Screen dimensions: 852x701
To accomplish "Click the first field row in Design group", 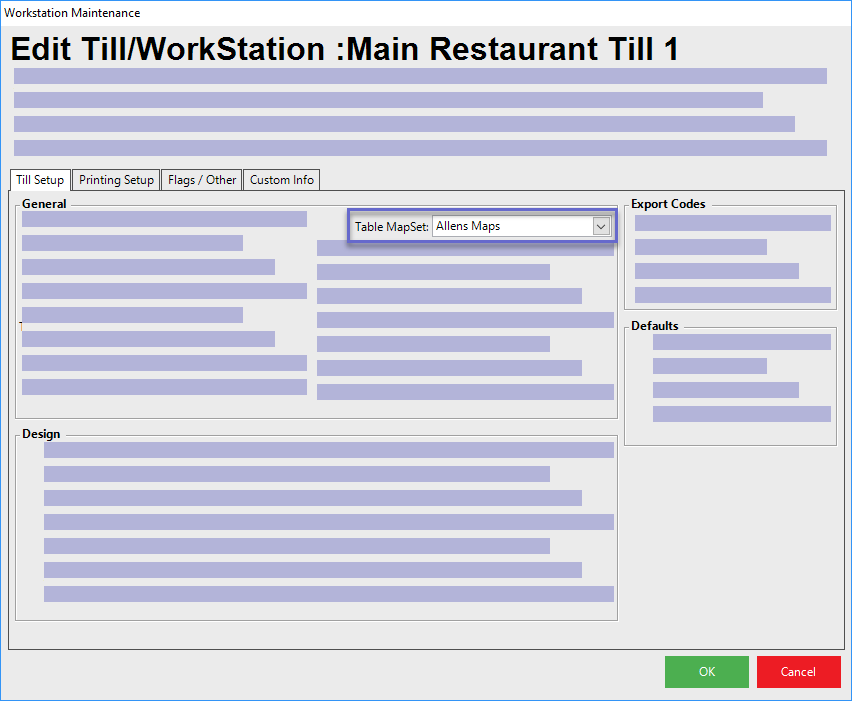I will pyautogui.click(x=328, y=450).
